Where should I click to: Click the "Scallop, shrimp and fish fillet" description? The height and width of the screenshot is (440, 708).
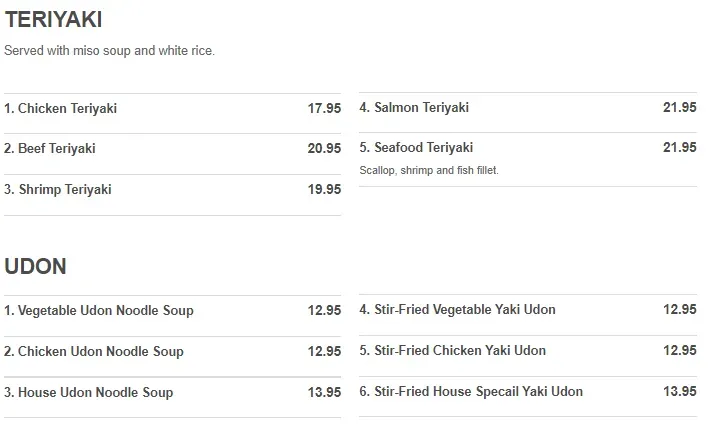tap(428, 170)
